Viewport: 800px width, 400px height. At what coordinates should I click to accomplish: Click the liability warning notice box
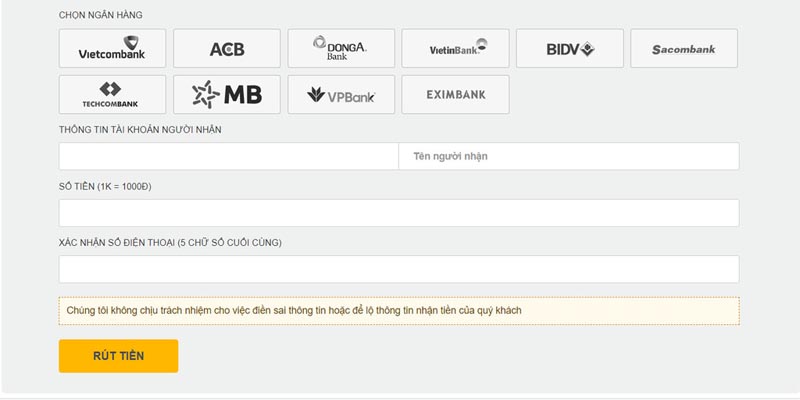point(399,310)
